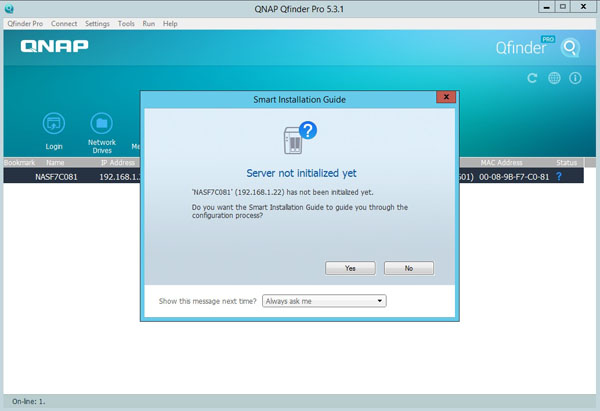Click the Qfinder app icon in title bar

pos(9,8)
